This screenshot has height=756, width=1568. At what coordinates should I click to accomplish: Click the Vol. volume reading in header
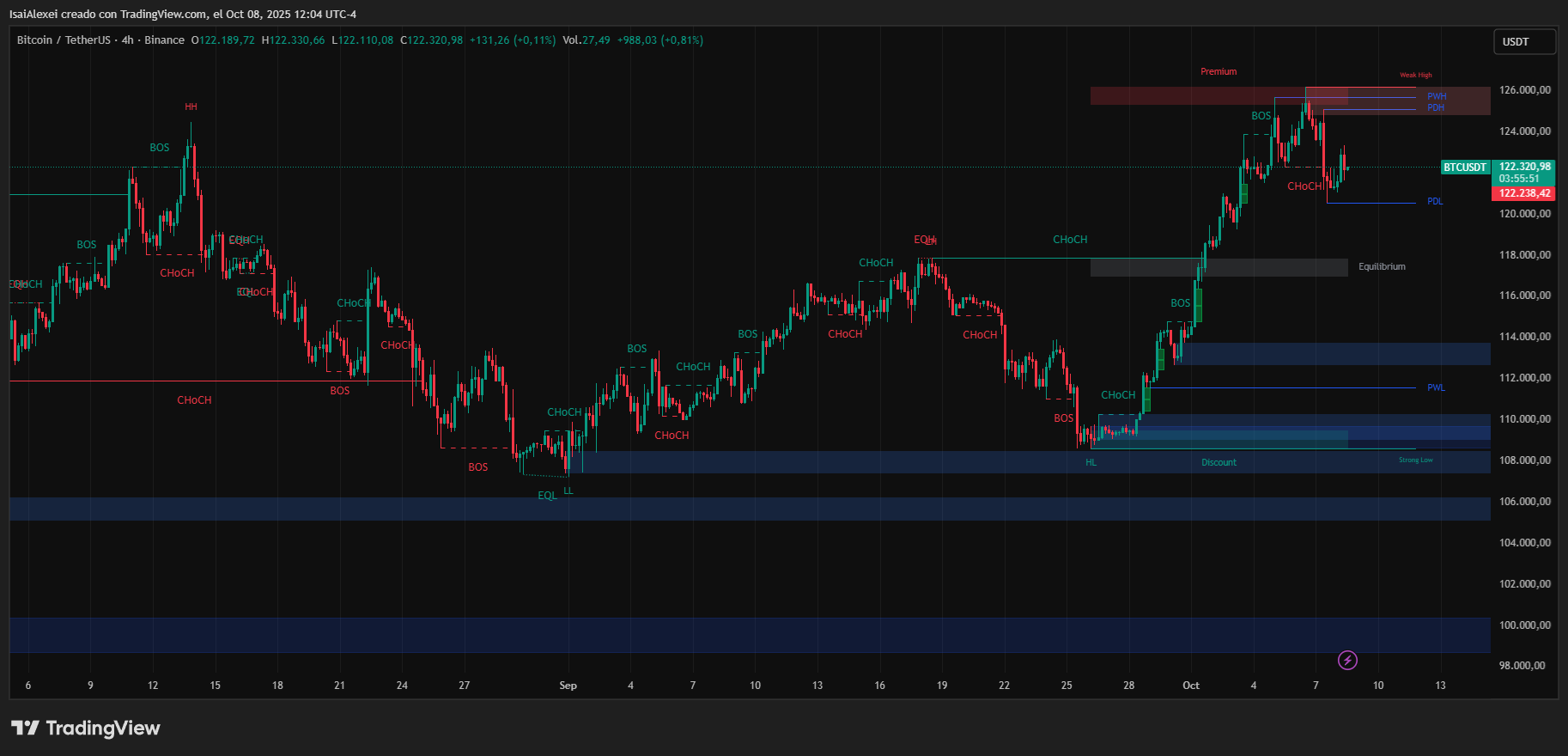click(x=586, y=40)
